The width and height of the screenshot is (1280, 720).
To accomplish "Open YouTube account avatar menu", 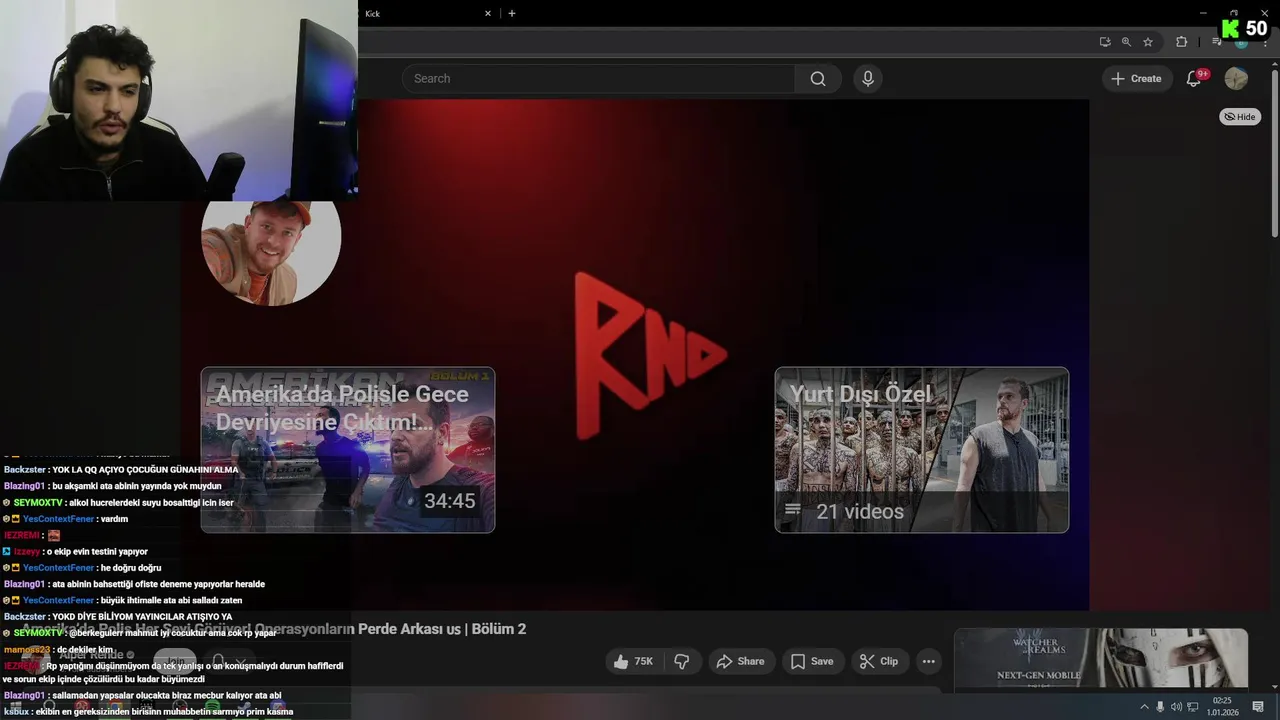I will 1236,79.
